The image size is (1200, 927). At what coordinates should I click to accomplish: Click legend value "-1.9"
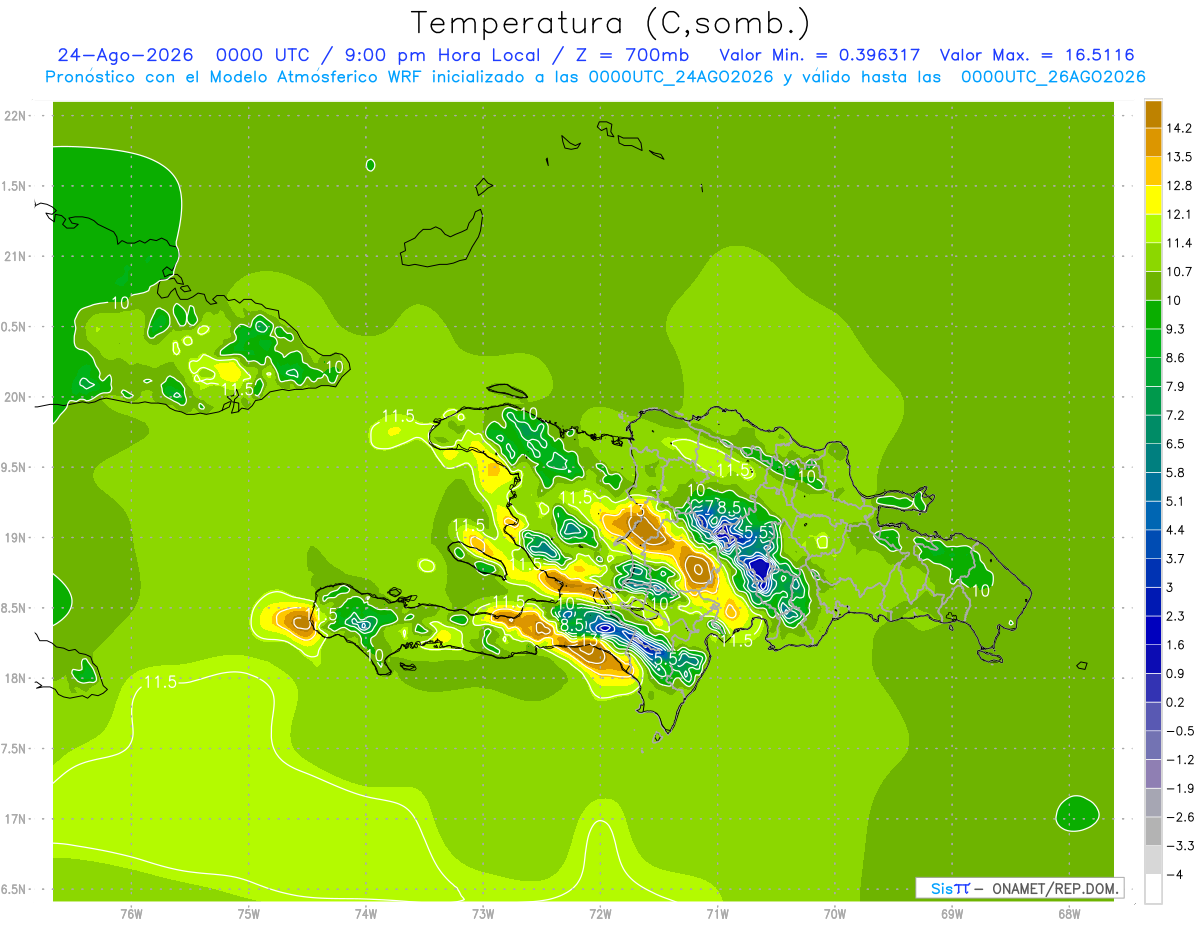1180,789
